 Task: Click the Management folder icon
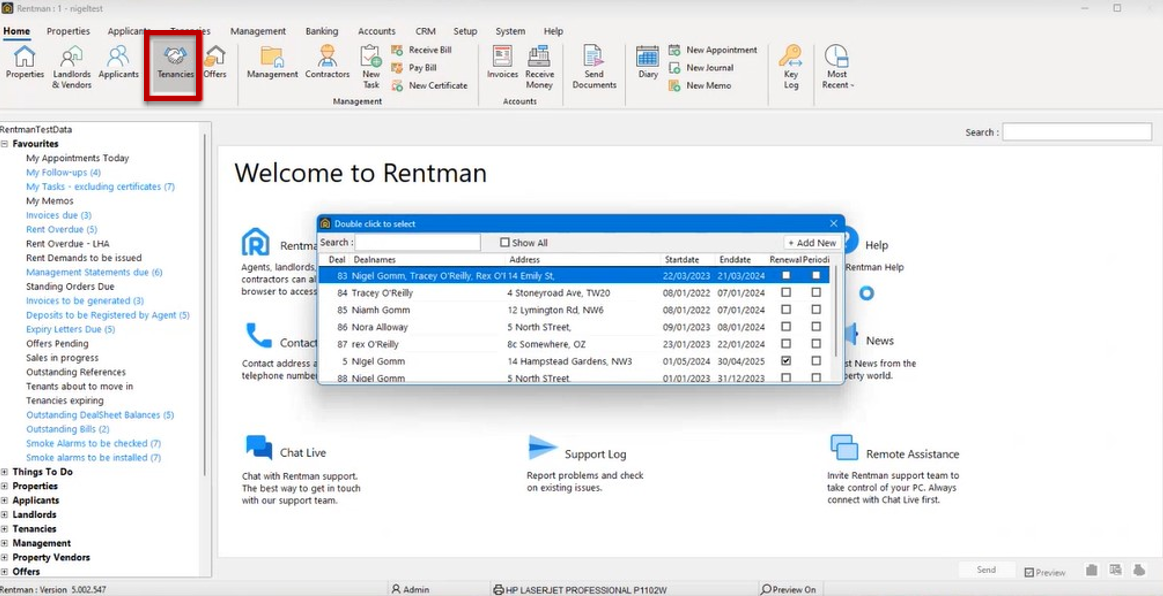tap(272, 56)
